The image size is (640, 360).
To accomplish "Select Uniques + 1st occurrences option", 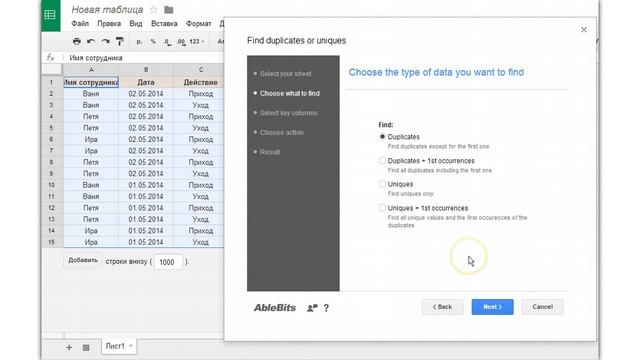I will coord(382,208).
